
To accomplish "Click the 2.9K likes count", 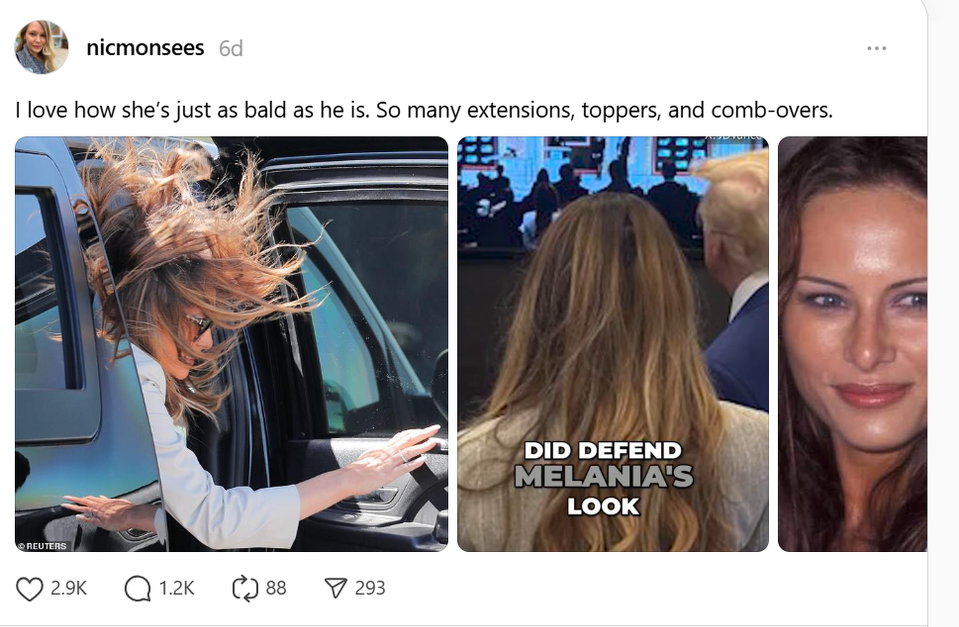I will tap(68, 588).
